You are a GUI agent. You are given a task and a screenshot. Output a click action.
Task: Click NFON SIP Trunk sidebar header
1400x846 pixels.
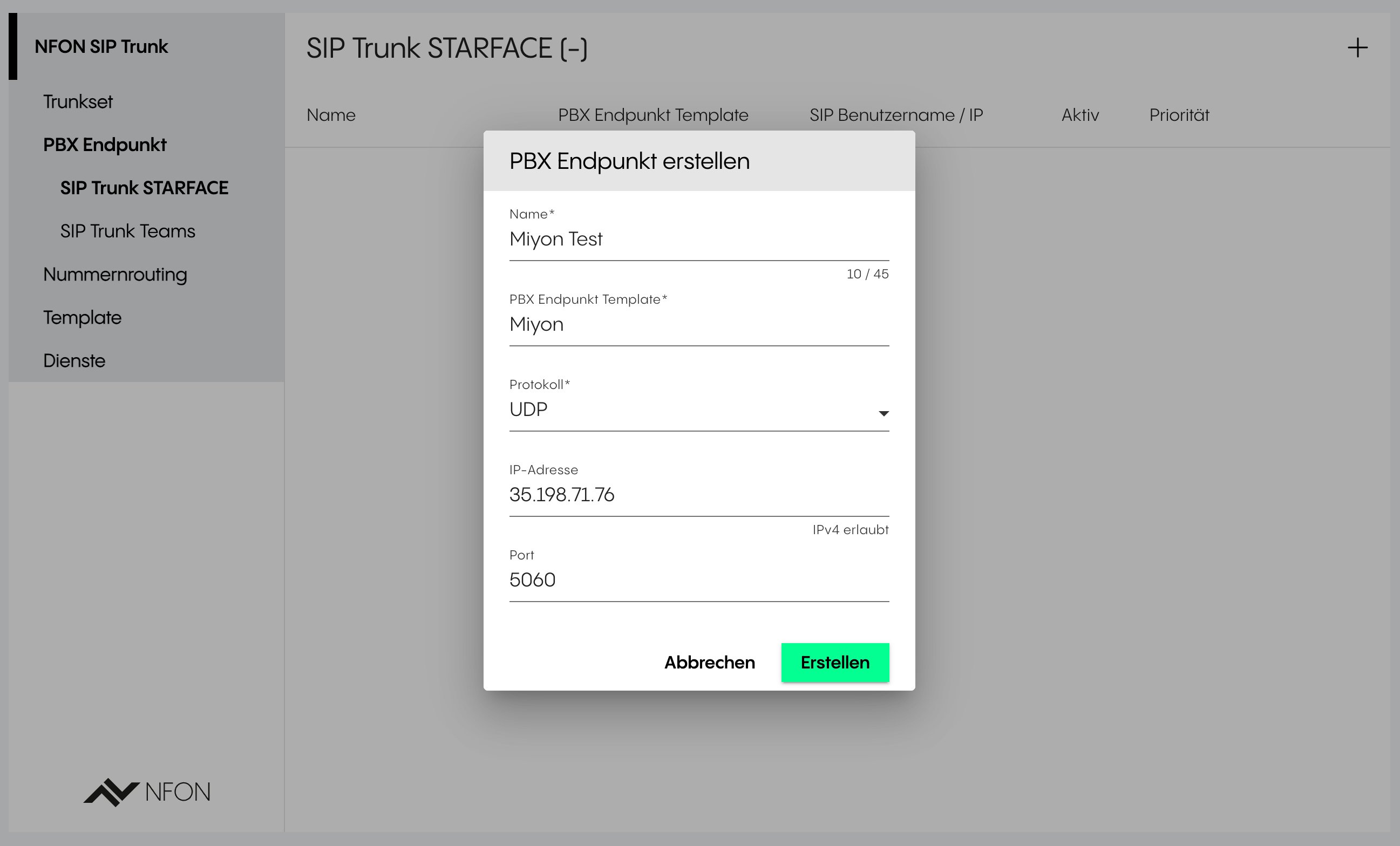(x=101, y=46)
